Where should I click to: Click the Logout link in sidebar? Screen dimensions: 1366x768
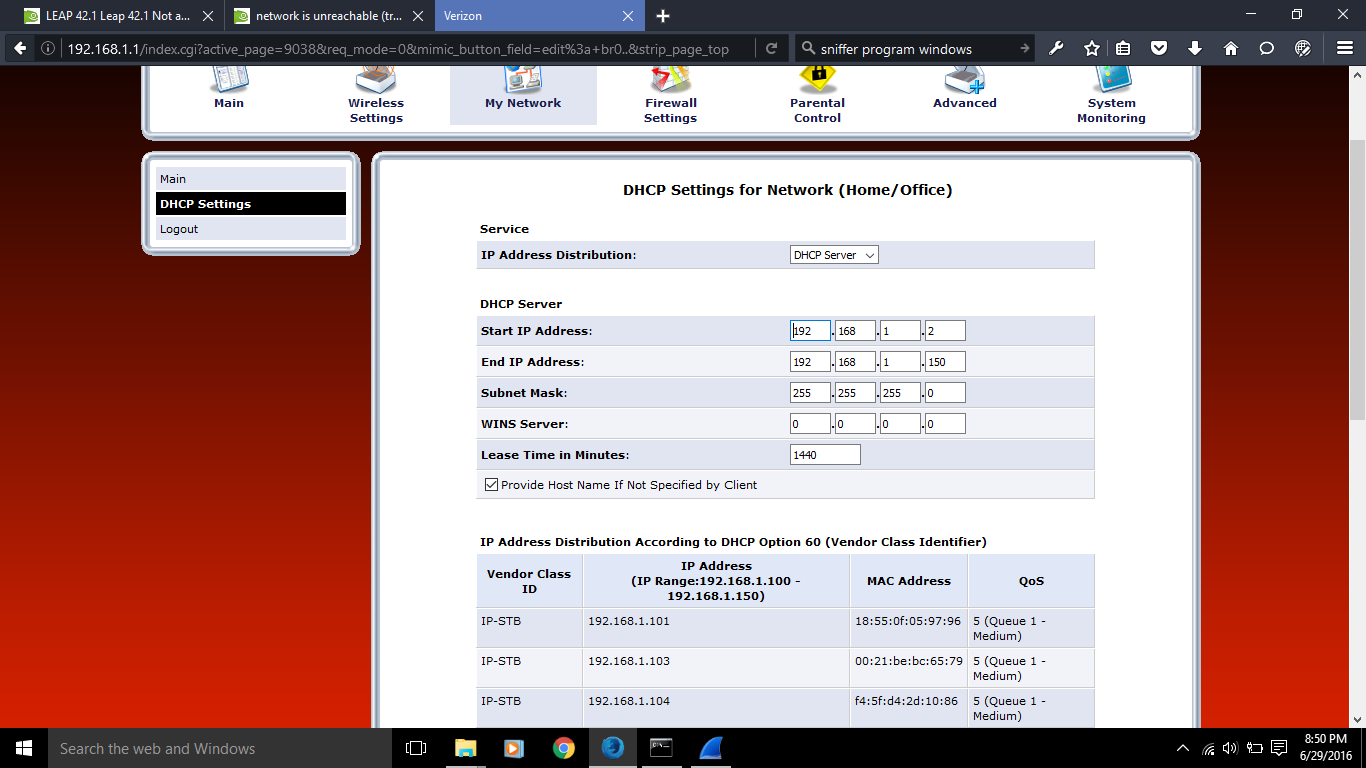point(180,229)
